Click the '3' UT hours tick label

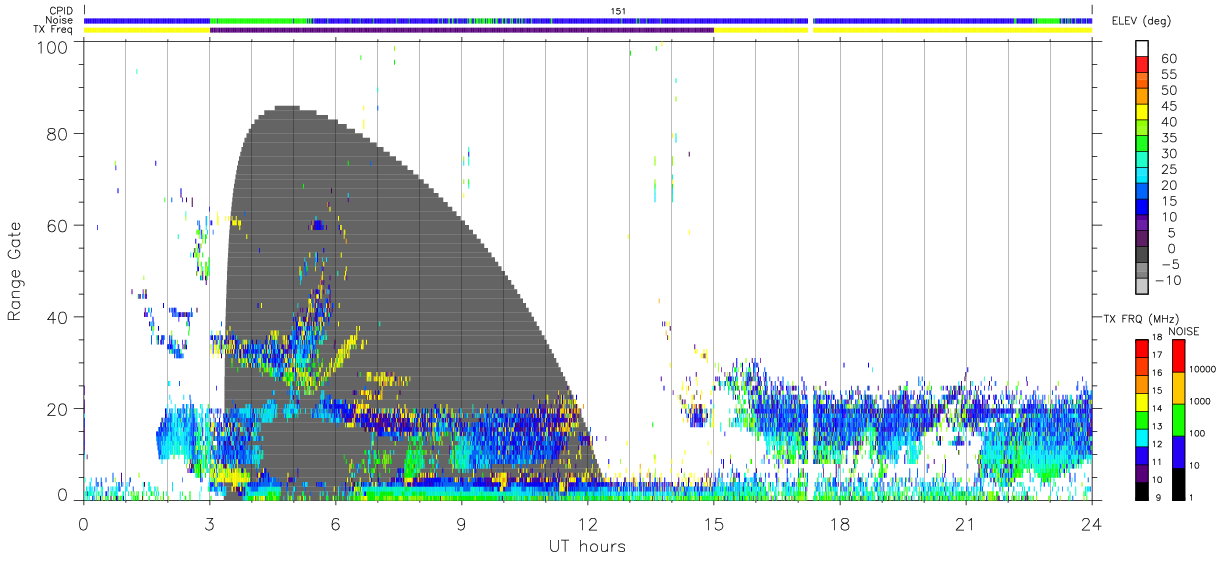pyautogui.click(x=209, y=524)
